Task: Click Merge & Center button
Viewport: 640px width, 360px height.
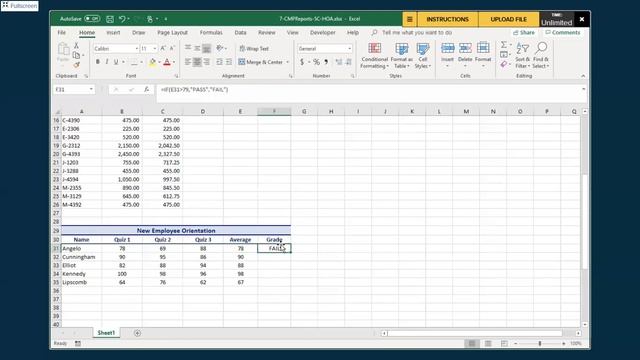Action: pos(261,62)
